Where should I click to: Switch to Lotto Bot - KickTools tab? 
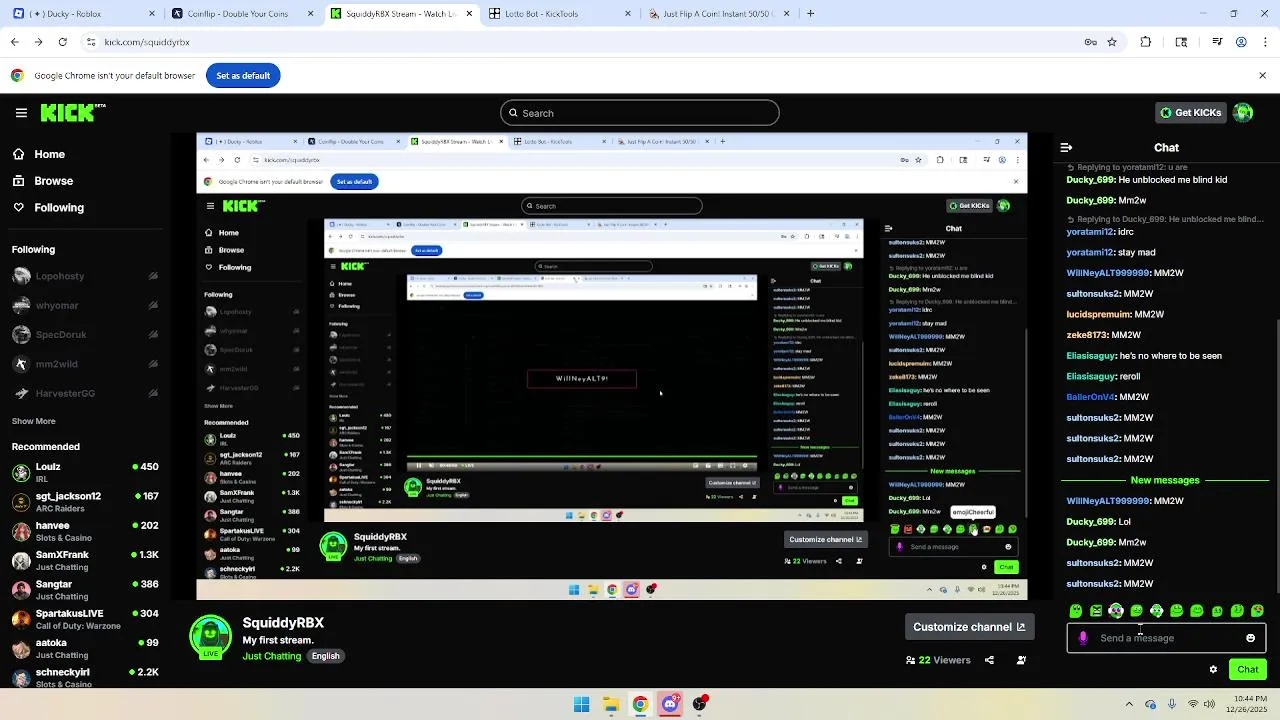[560, 14]
